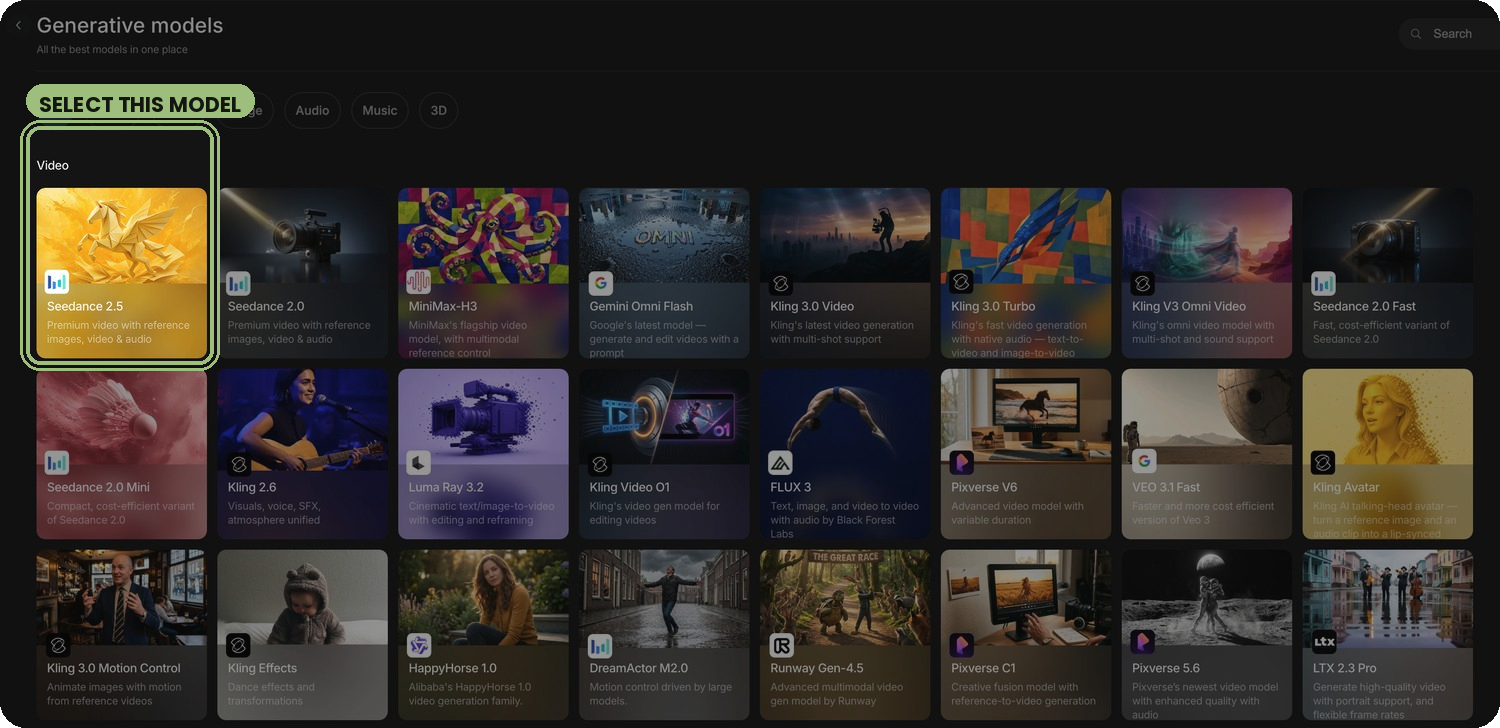1500x728 pixels.
Task: Select the Seedance 2.5 model card
Action: pyautogui.click(x=122, y=273)
